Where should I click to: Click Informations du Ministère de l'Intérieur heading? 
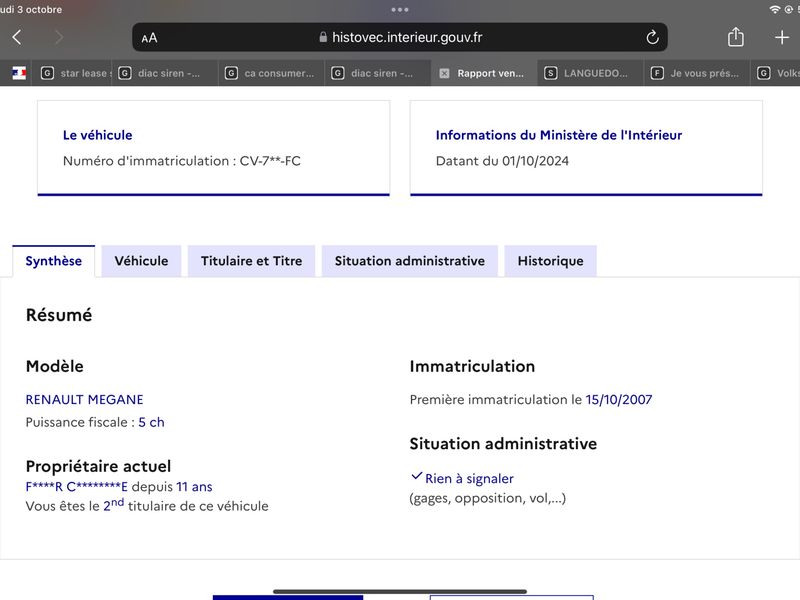(x=559, y=135)
